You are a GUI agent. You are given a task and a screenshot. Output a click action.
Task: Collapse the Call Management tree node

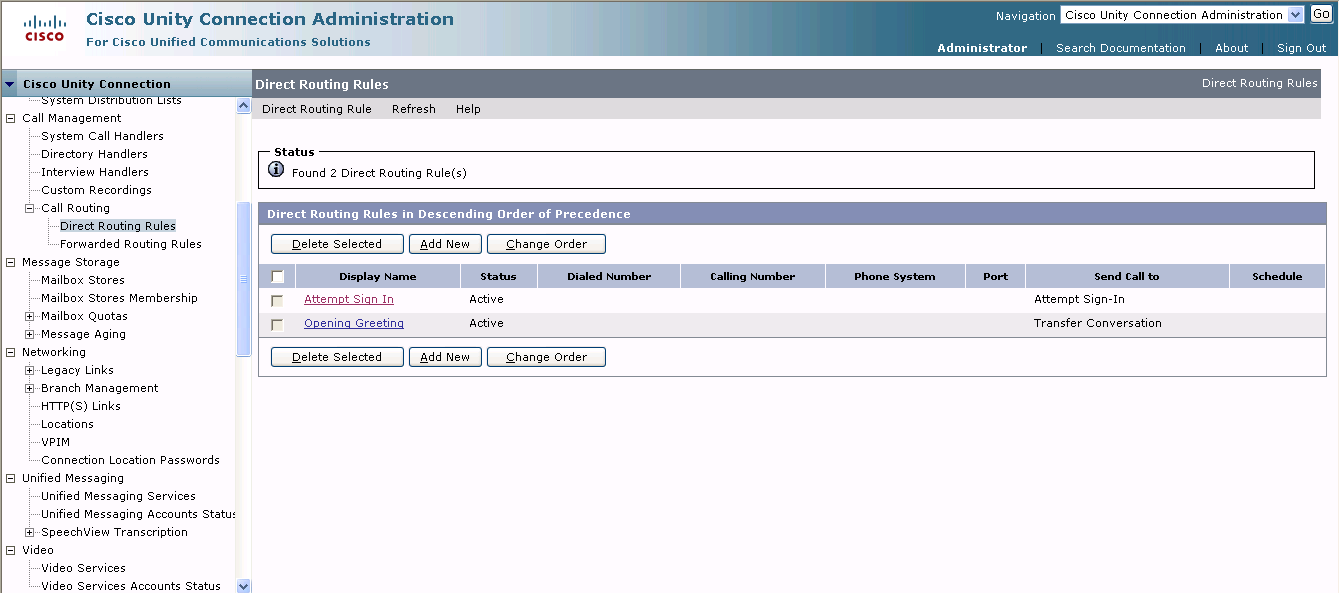coord(11,118)
